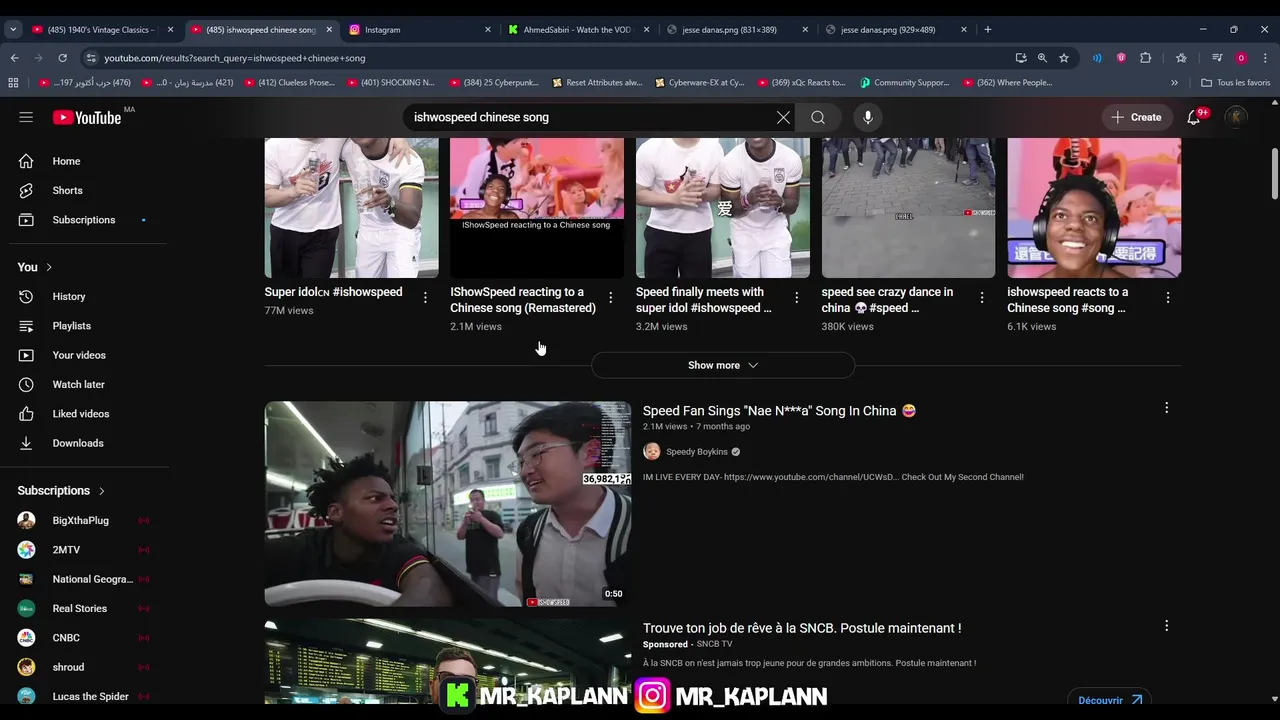This screenshot has height=720, width=1280.
Task: Open options for IShowSpeed Remastered video
Action: 611,297
